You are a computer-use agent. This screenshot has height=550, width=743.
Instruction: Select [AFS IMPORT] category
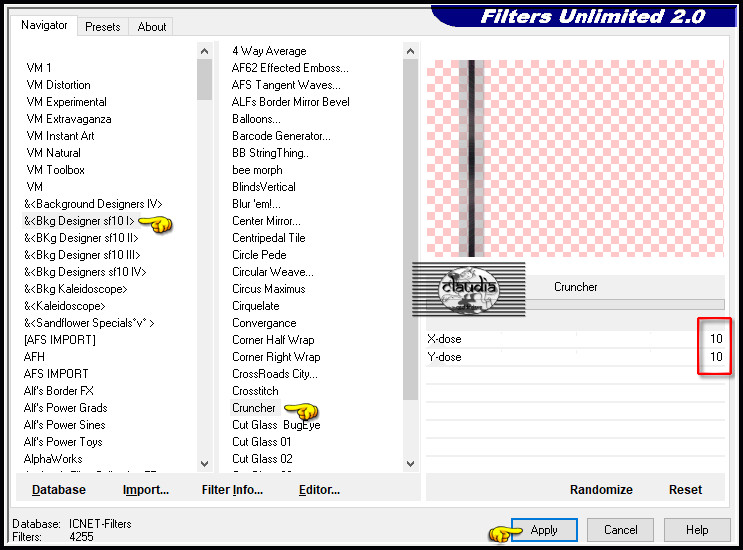[60, 340]
